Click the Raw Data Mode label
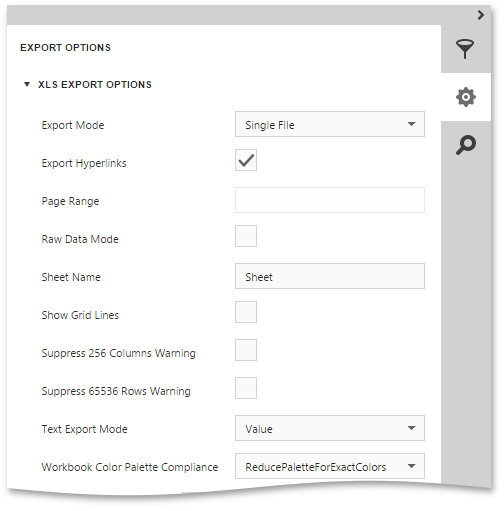 pyautogui.click(x=80, y=239)
